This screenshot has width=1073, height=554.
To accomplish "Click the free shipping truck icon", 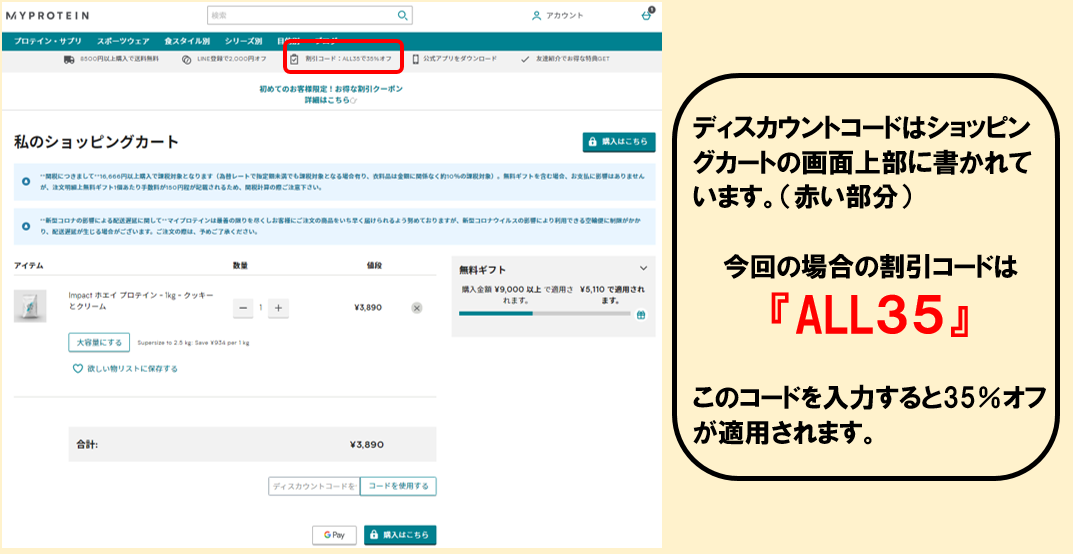I will (x=69, y=60).
